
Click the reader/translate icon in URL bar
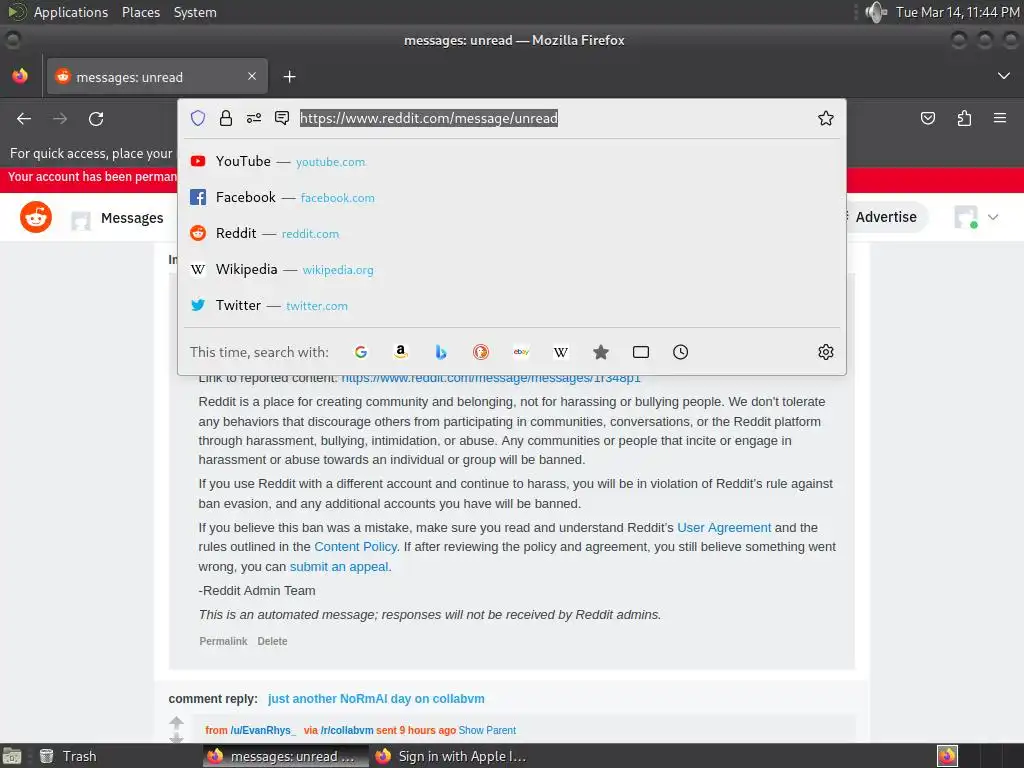tap(282, 118)
